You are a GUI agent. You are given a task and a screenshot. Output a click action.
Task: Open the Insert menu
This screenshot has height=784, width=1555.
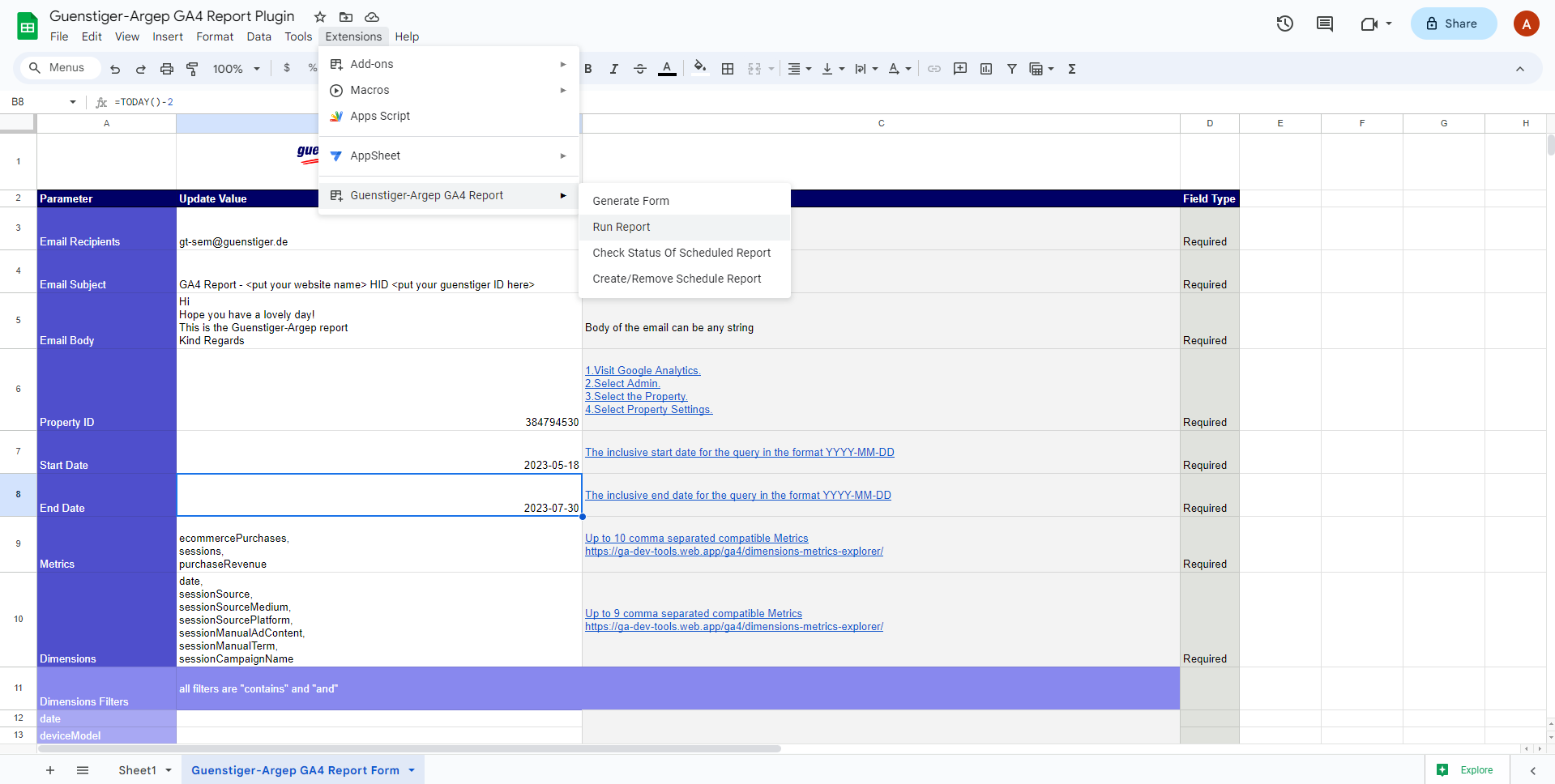click(168, 36)
